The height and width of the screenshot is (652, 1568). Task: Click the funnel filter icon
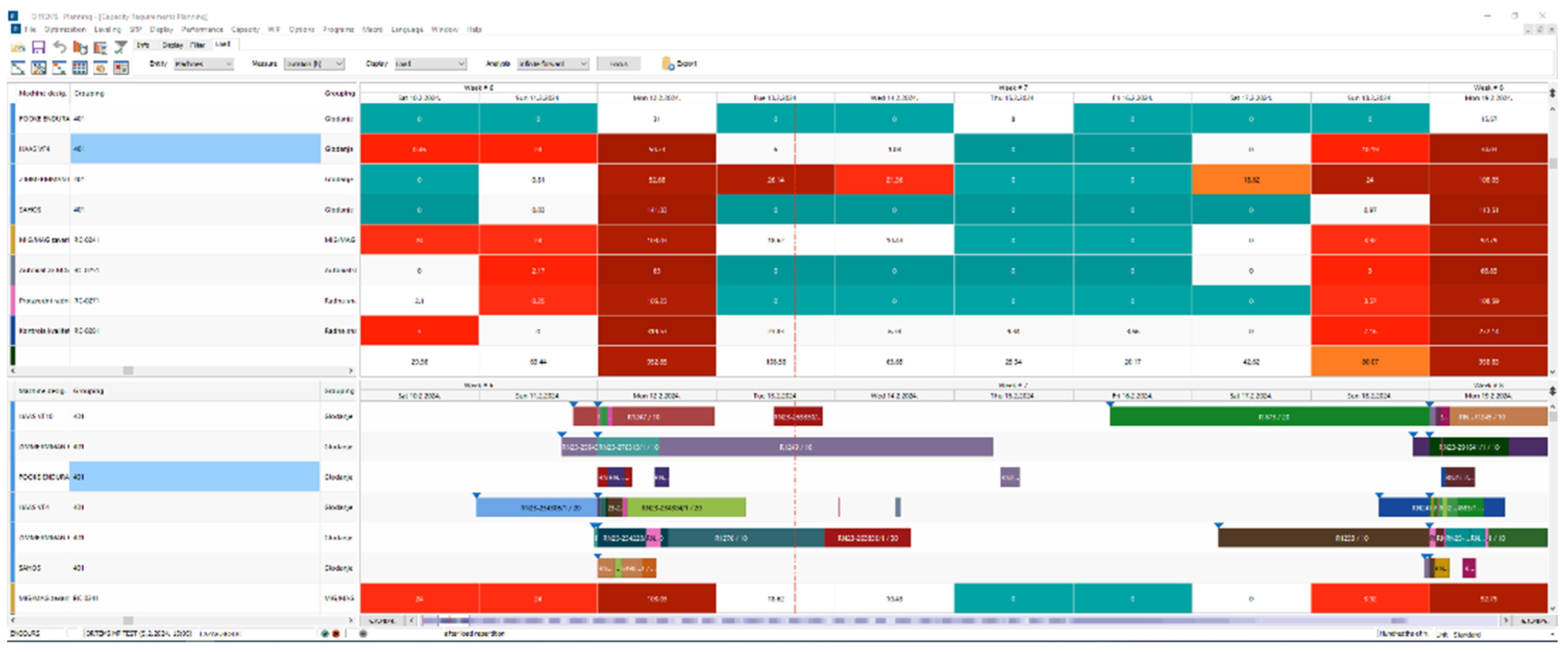pos(120,47)
